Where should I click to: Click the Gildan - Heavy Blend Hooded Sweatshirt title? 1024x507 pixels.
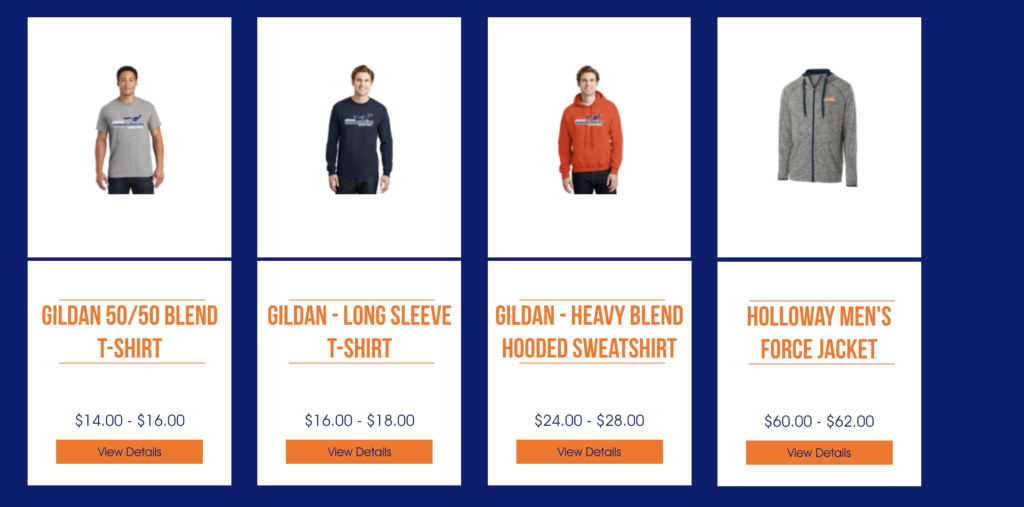pyautogui.click(x=590, y=332)
